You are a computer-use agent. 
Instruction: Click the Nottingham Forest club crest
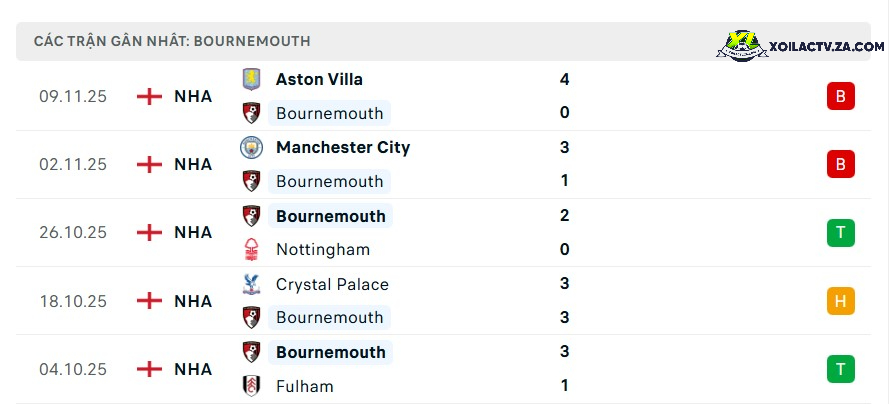pos(251,249)
